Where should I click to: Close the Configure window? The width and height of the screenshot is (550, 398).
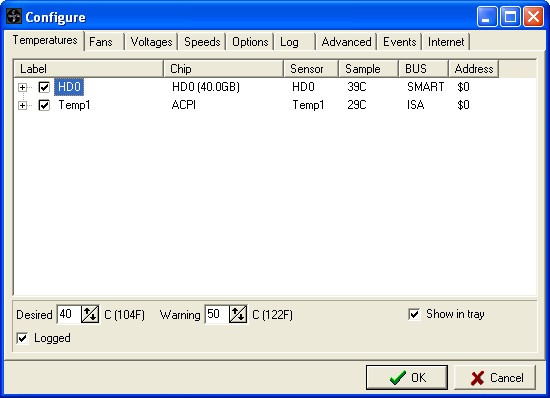click(x=533, y=16)
